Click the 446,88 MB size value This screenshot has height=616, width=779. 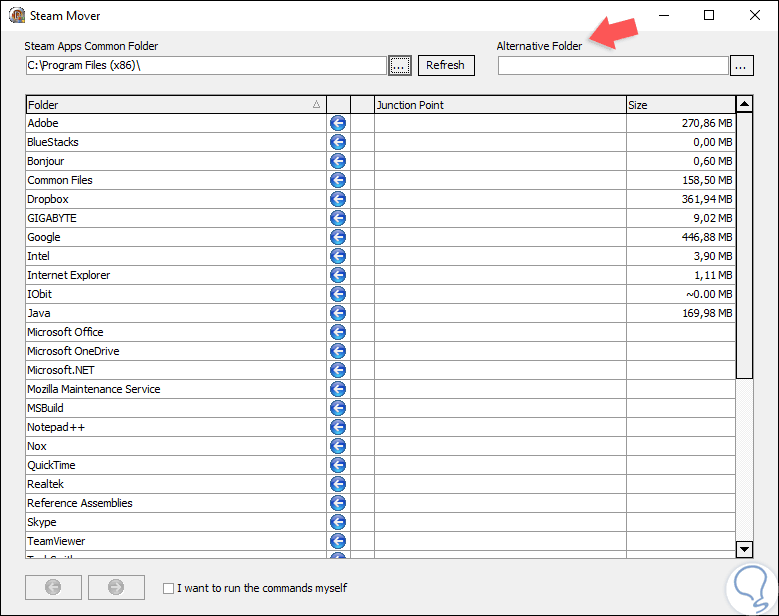point(707,237)
